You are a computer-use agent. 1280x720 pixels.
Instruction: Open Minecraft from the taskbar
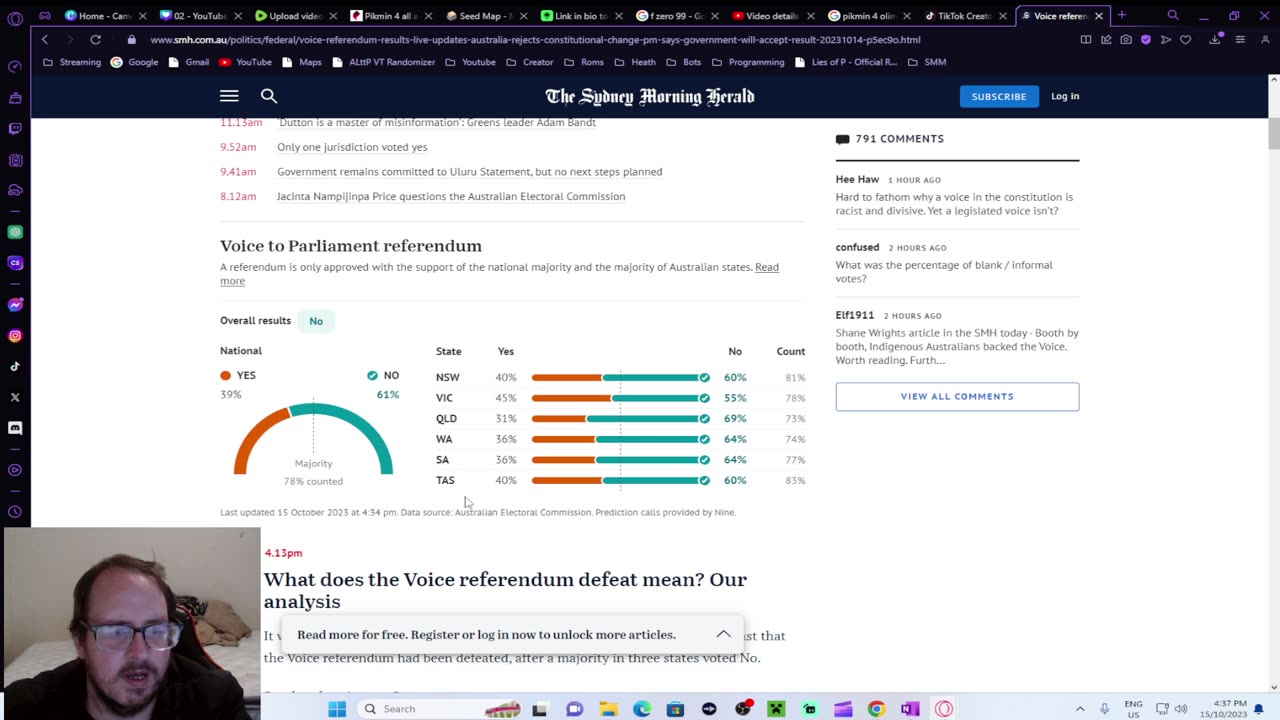click(776, 709)
